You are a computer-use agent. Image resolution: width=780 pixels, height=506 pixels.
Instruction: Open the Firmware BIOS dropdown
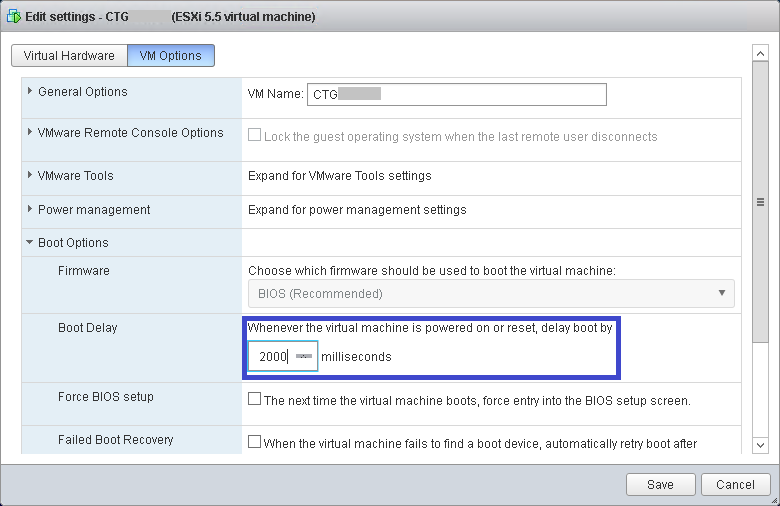tap(490, 293)
